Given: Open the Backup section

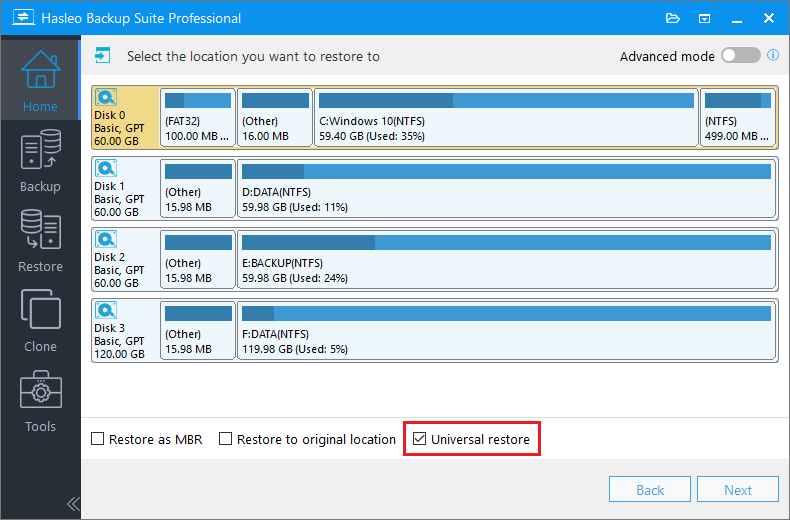Looking at the screenshot, I should pyautogui.click(x=40, y=161).
